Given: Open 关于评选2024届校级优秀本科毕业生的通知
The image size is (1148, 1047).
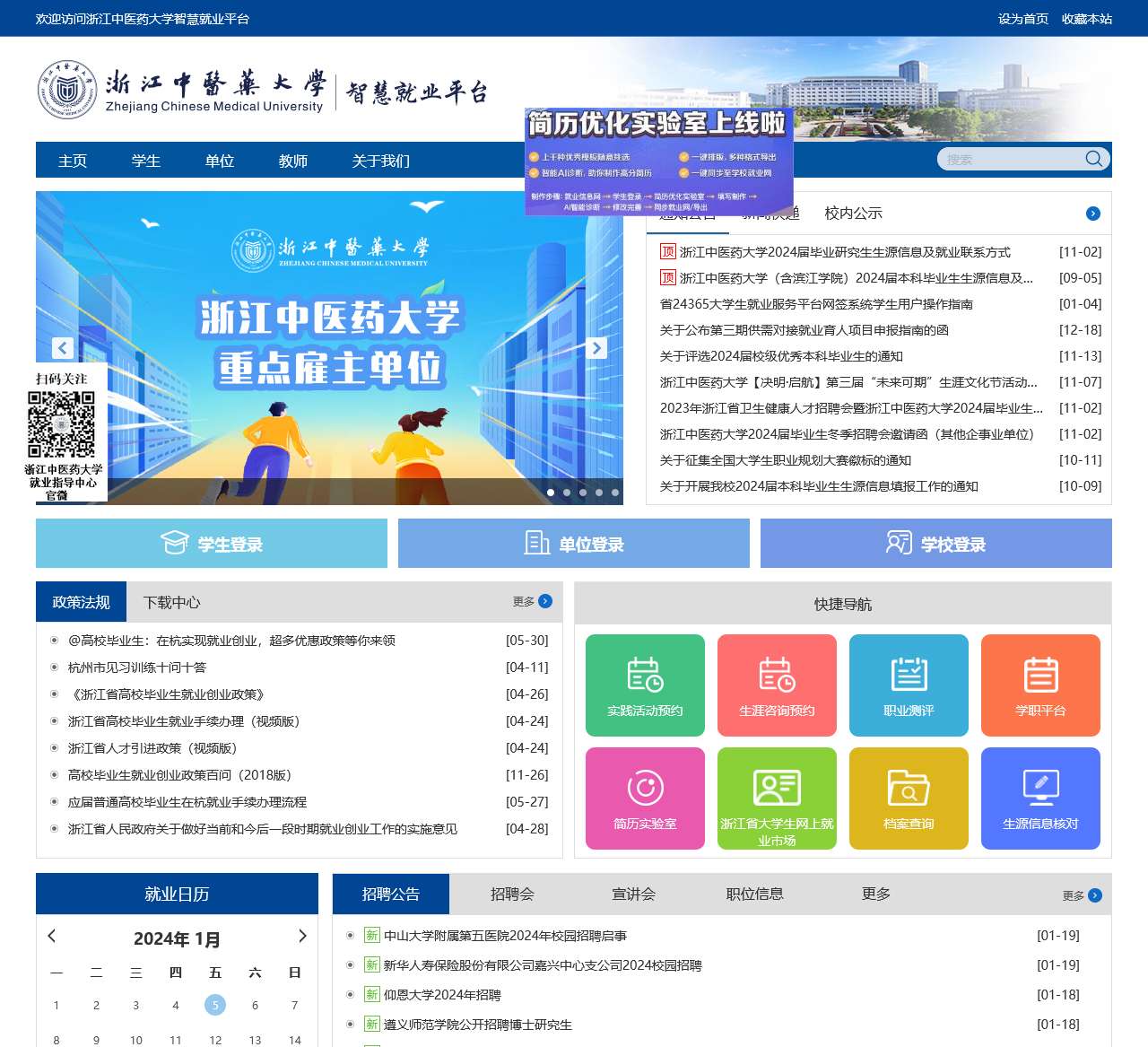Looking at the screenshot, I should [x=781, y=356].
